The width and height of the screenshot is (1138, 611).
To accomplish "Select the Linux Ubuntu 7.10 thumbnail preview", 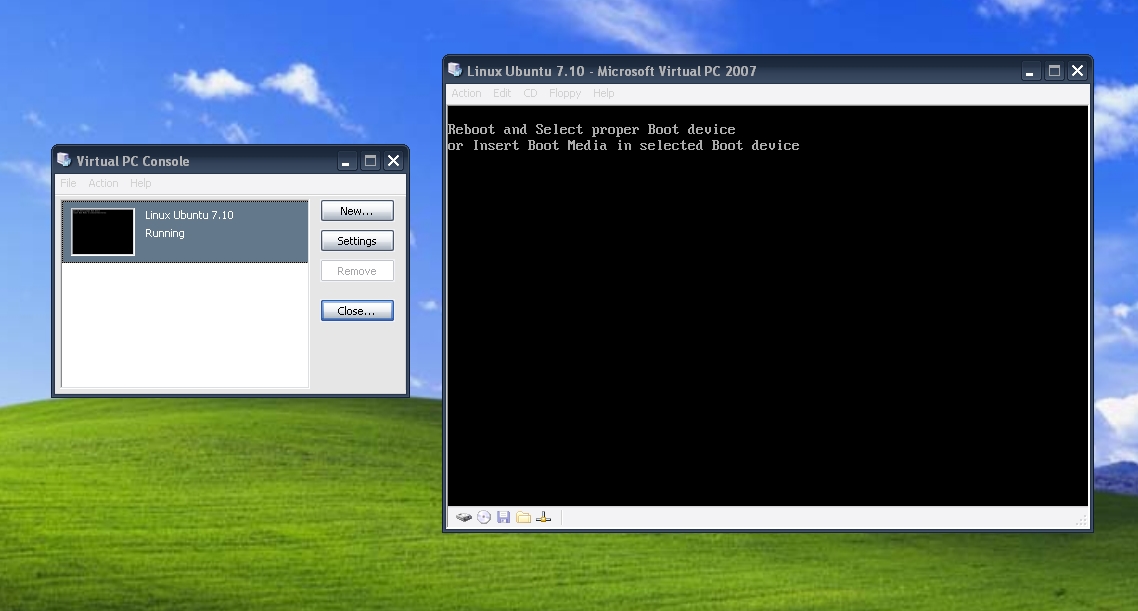I will pos(103,232).
